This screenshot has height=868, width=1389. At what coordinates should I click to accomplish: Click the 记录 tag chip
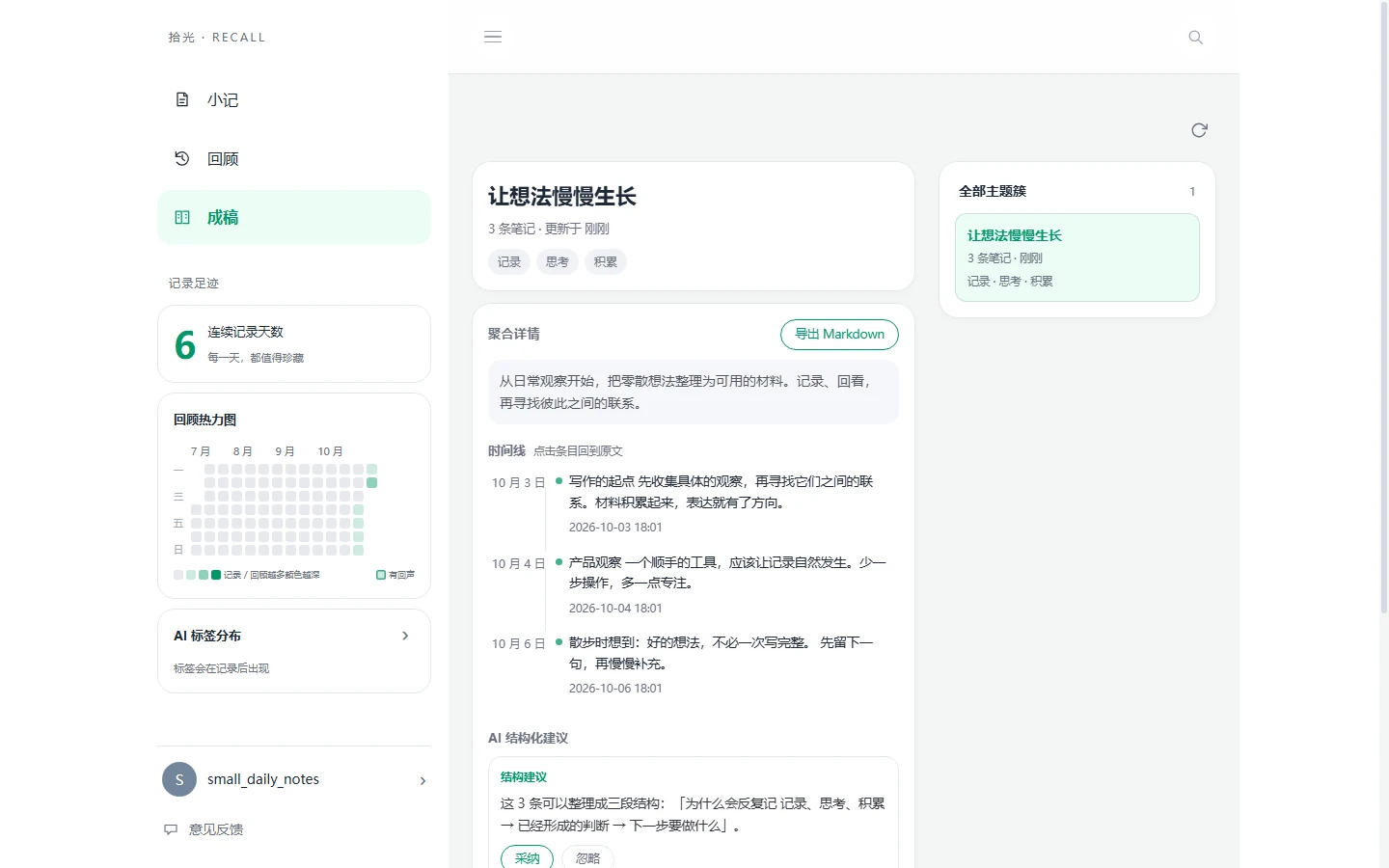tap(509, 261)
